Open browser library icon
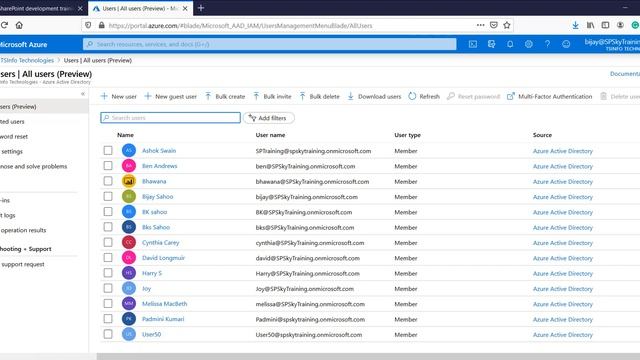640x360 pixels. (590, 25)
